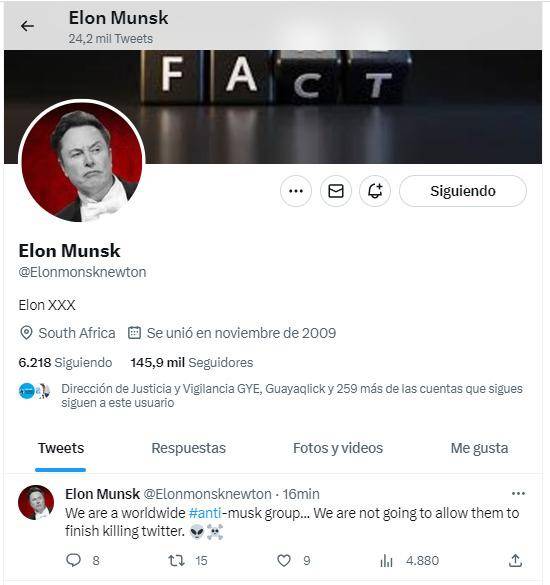View the 145,9 mil Seguidores list
550x585 pixels.
click(x=192, y=362)
